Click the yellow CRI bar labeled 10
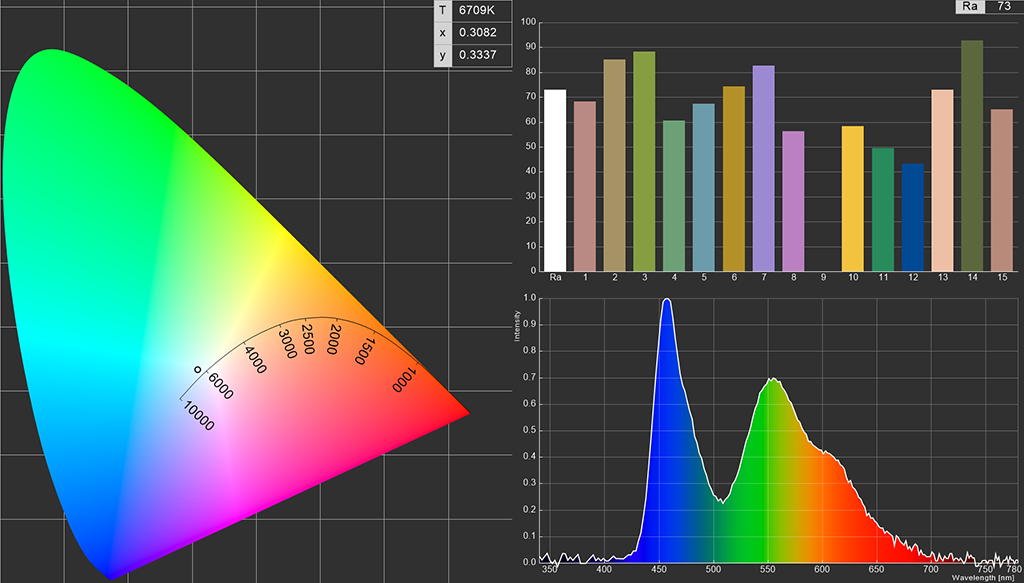This screenshot has width=1024, height=583. tap(853, 198)
